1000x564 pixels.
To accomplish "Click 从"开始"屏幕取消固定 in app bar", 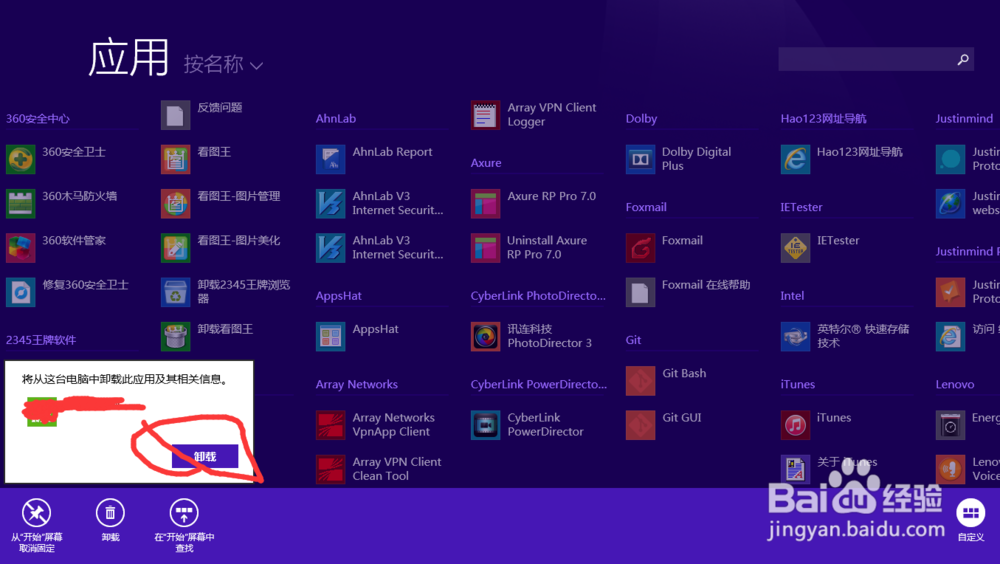I will click(x=36, y=526).
